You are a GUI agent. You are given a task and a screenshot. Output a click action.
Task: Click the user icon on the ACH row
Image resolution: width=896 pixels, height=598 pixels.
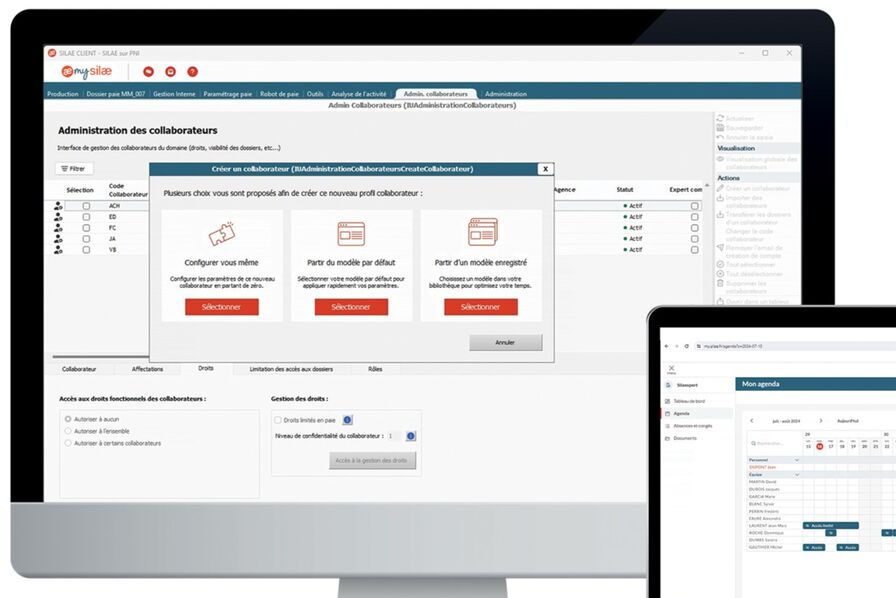point(58,206)
